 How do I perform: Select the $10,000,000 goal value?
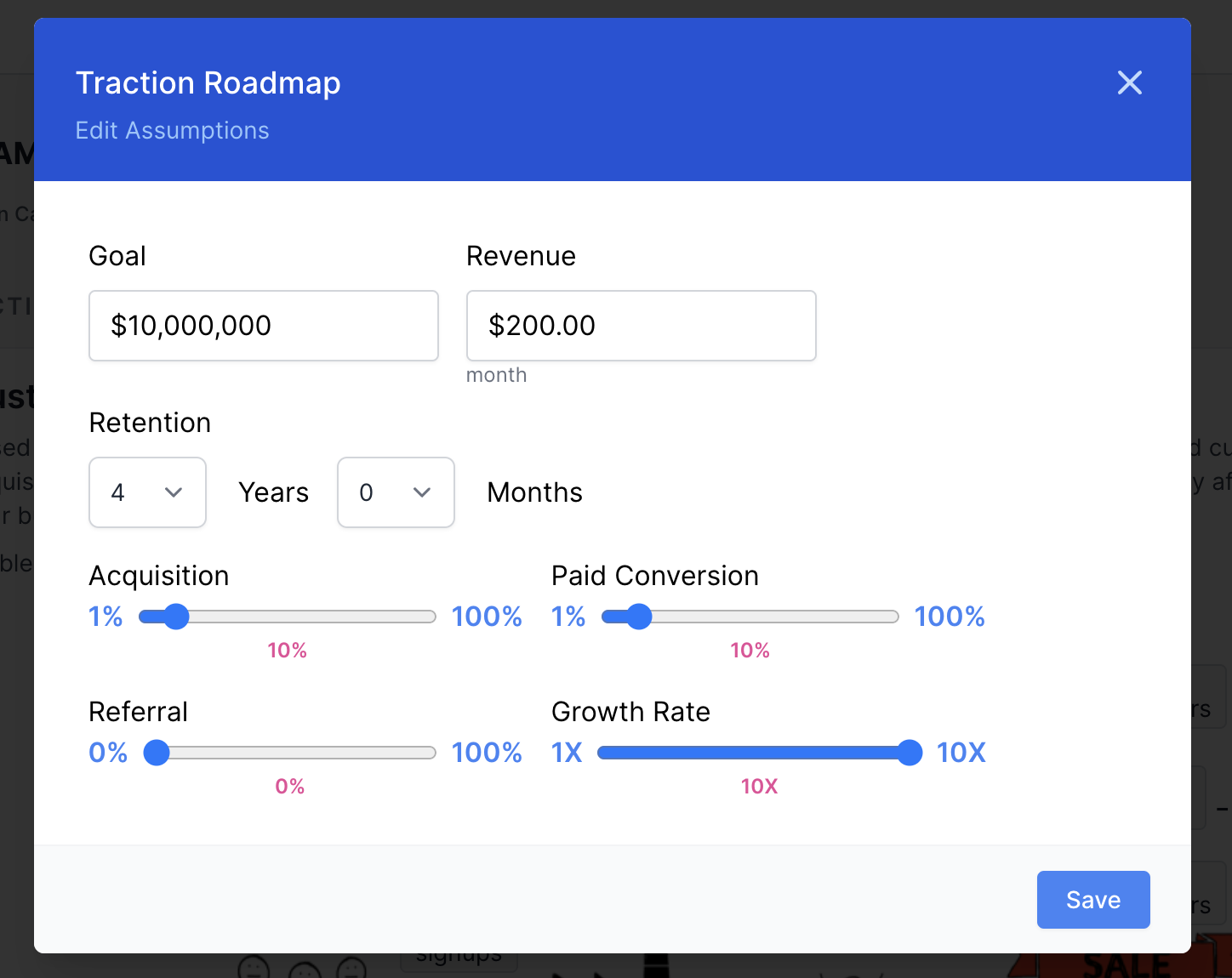tap(190, 326)
